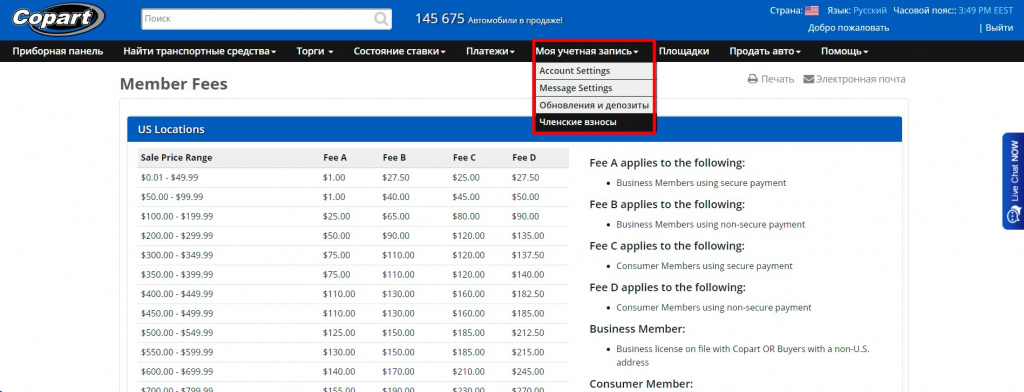1024x392 pixels.
Task: Click the Электронная почта link
Action: tap(861, 79)
